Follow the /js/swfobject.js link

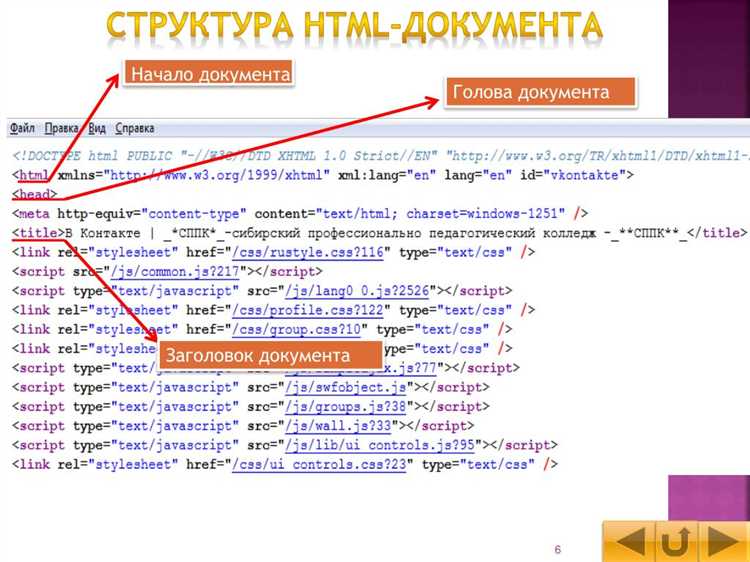point(345,387)
